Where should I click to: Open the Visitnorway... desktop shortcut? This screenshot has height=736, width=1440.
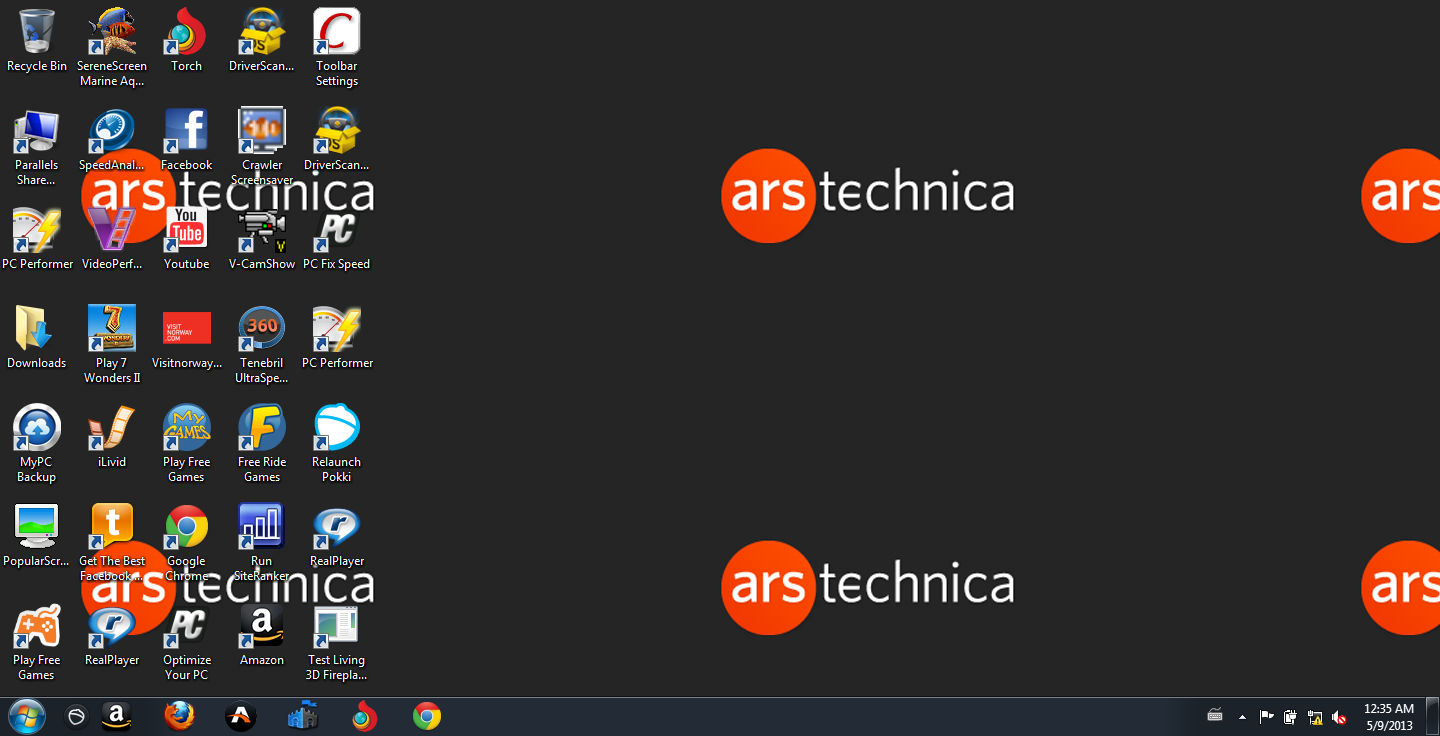[x=186, y=338]
